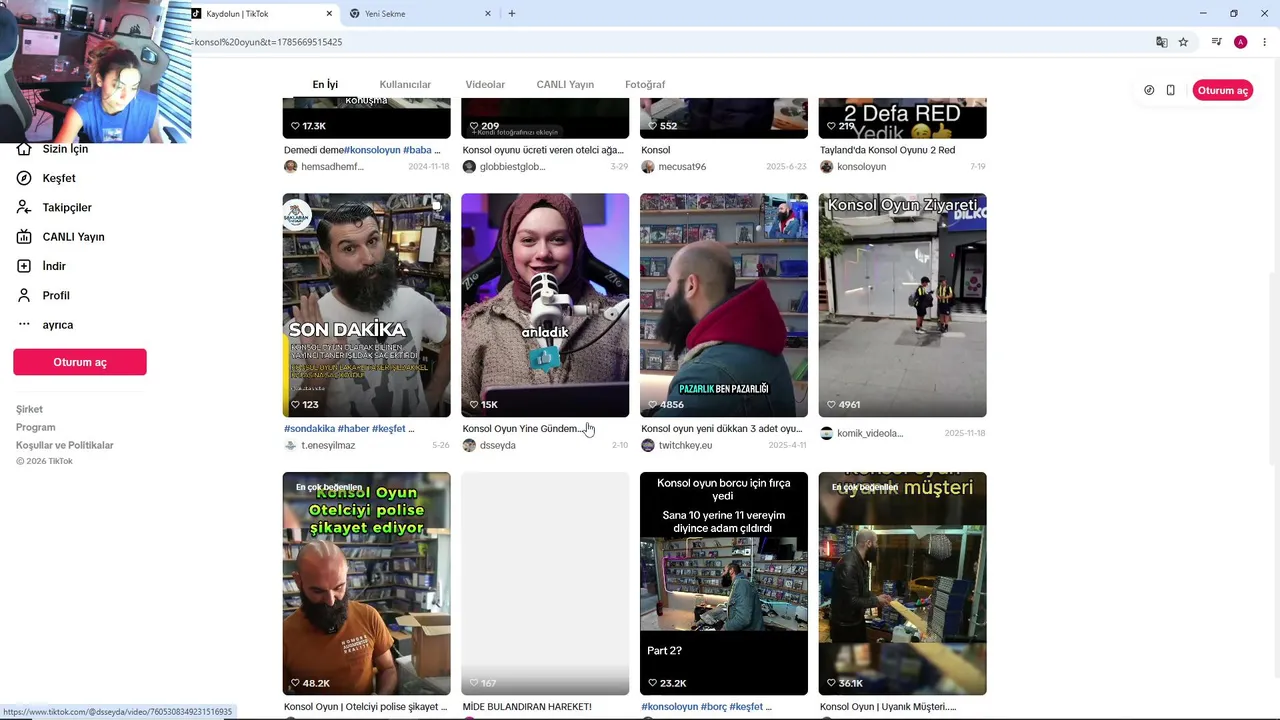
Task: Click the phone app icon in header
Action: [x=1170, y=90]
